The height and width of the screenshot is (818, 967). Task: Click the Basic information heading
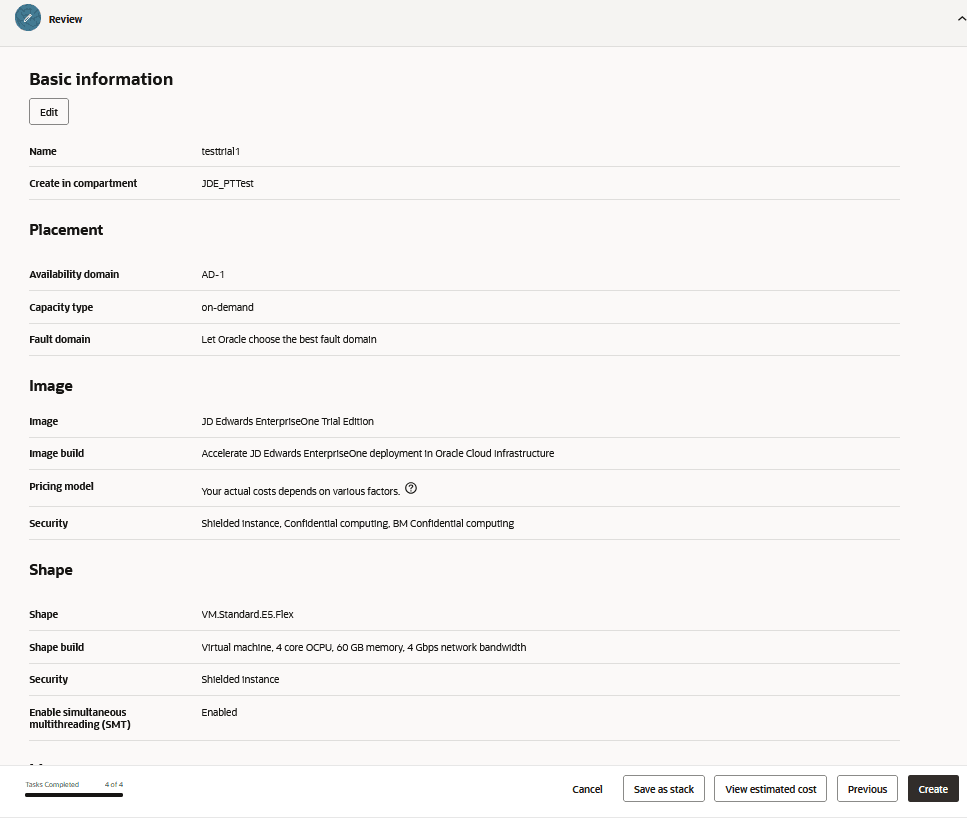101,79
